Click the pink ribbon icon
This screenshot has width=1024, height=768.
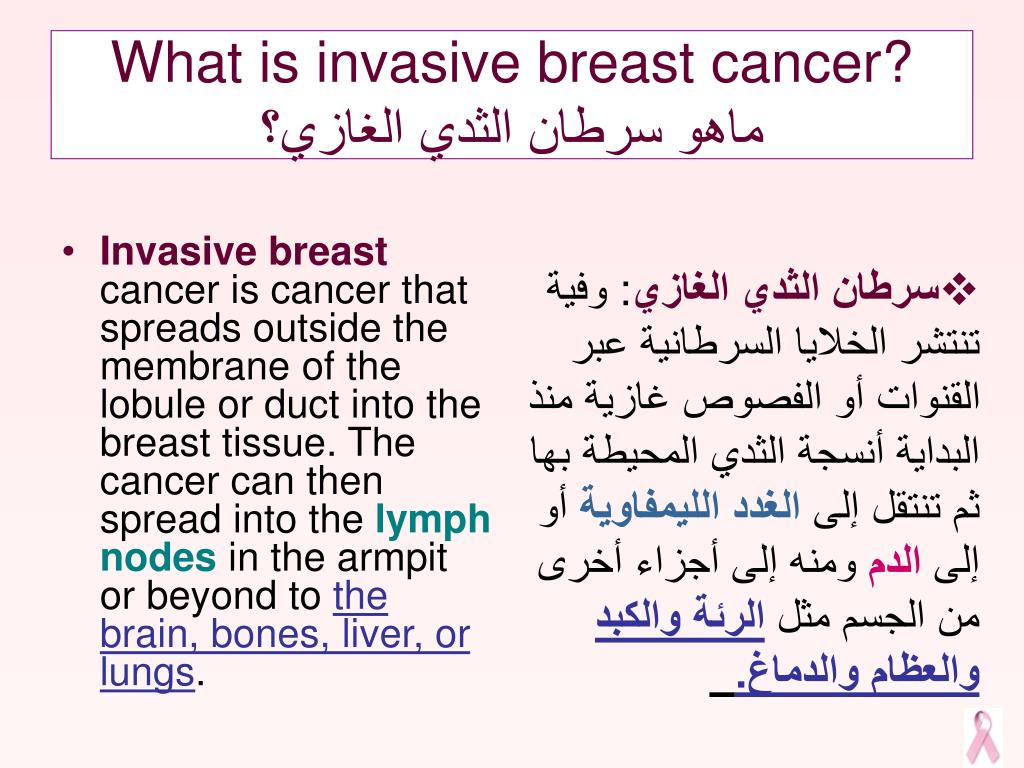[984, 737]
